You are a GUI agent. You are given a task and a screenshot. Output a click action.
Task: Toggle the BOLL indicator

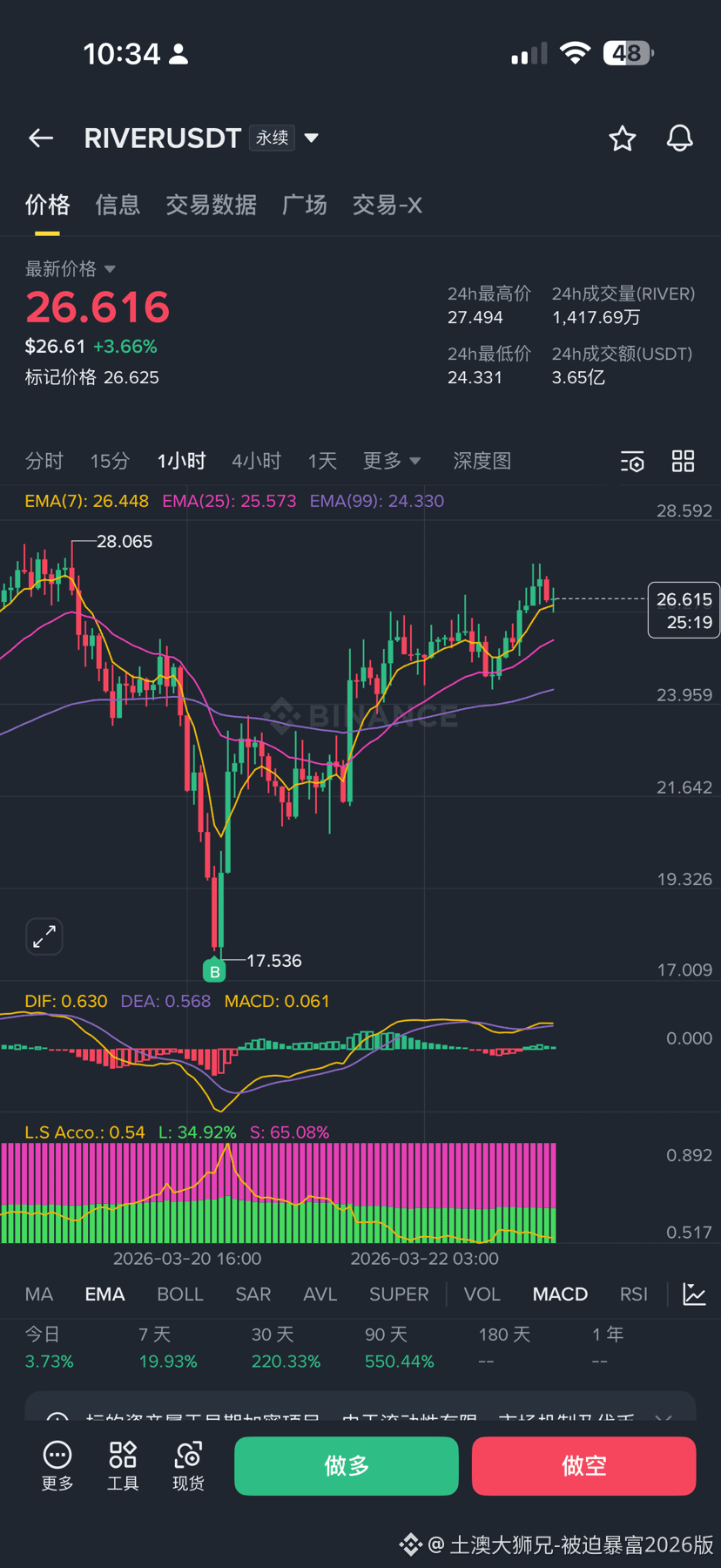(180, 1294)
